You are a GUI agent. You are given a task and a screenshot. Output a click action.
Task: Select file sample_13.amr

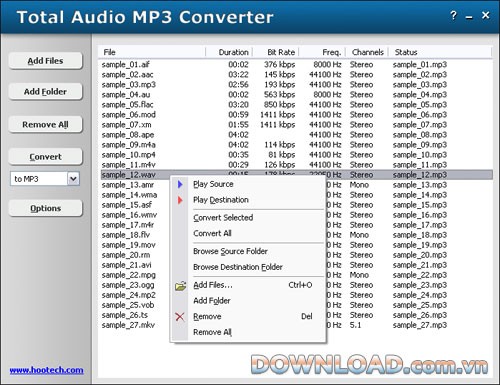tap(128, 185)
